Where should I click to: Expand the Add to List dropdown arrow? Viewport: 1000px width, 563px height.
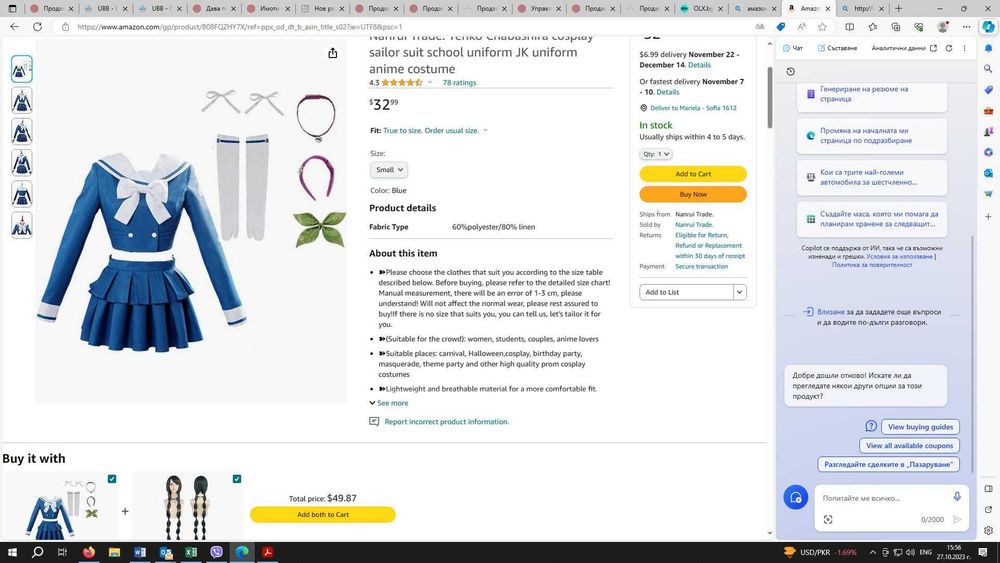point(739,292)
